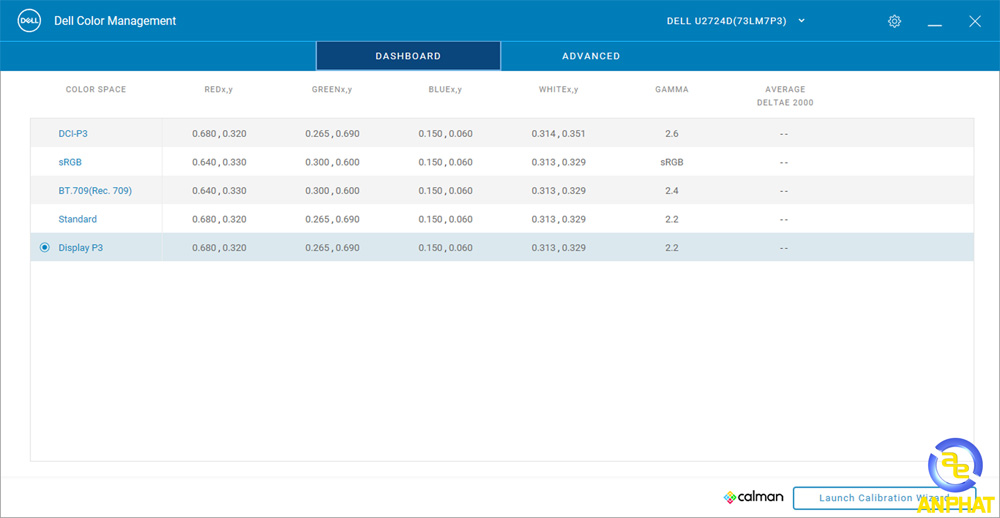Image resolution: width=1000 pixels, height=518 pixels.
Task: Open the Display P3 color space link
Action: pyautogui.click(x=80, y=248)
